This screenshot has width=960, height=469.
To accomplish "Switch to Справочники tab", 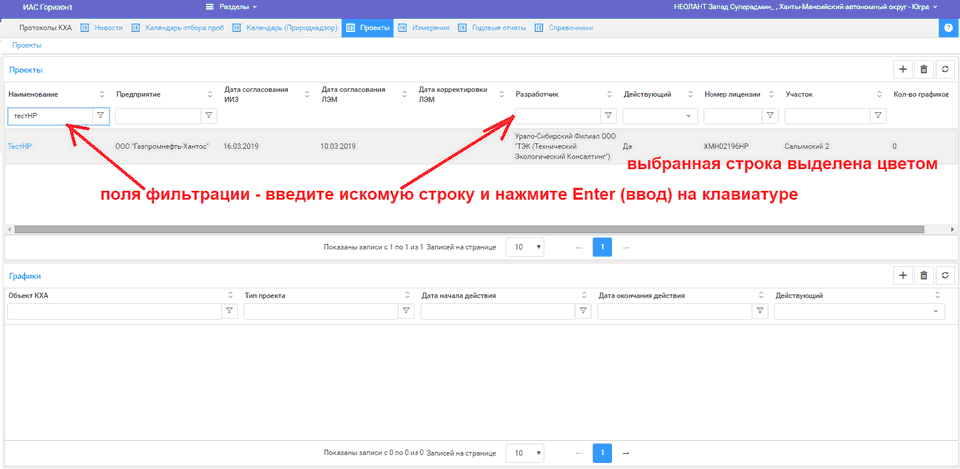I will 564,28.
